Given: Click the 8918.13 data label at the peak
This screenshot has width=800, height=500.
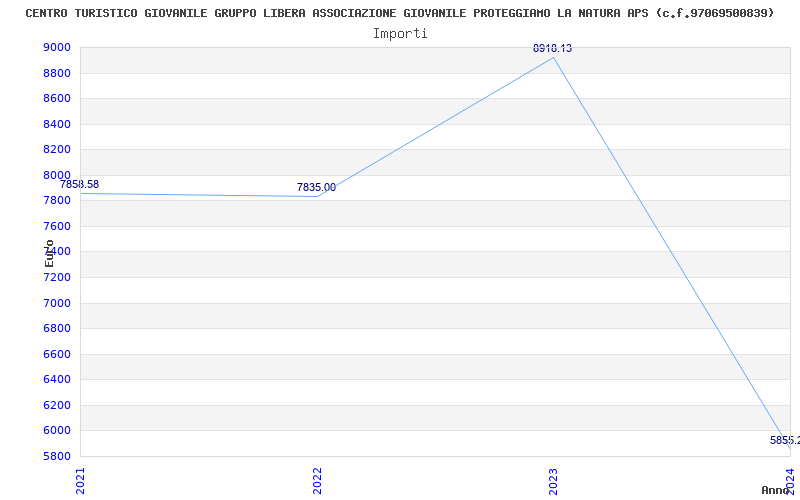Looking at the screenshot, I should 553,48.
